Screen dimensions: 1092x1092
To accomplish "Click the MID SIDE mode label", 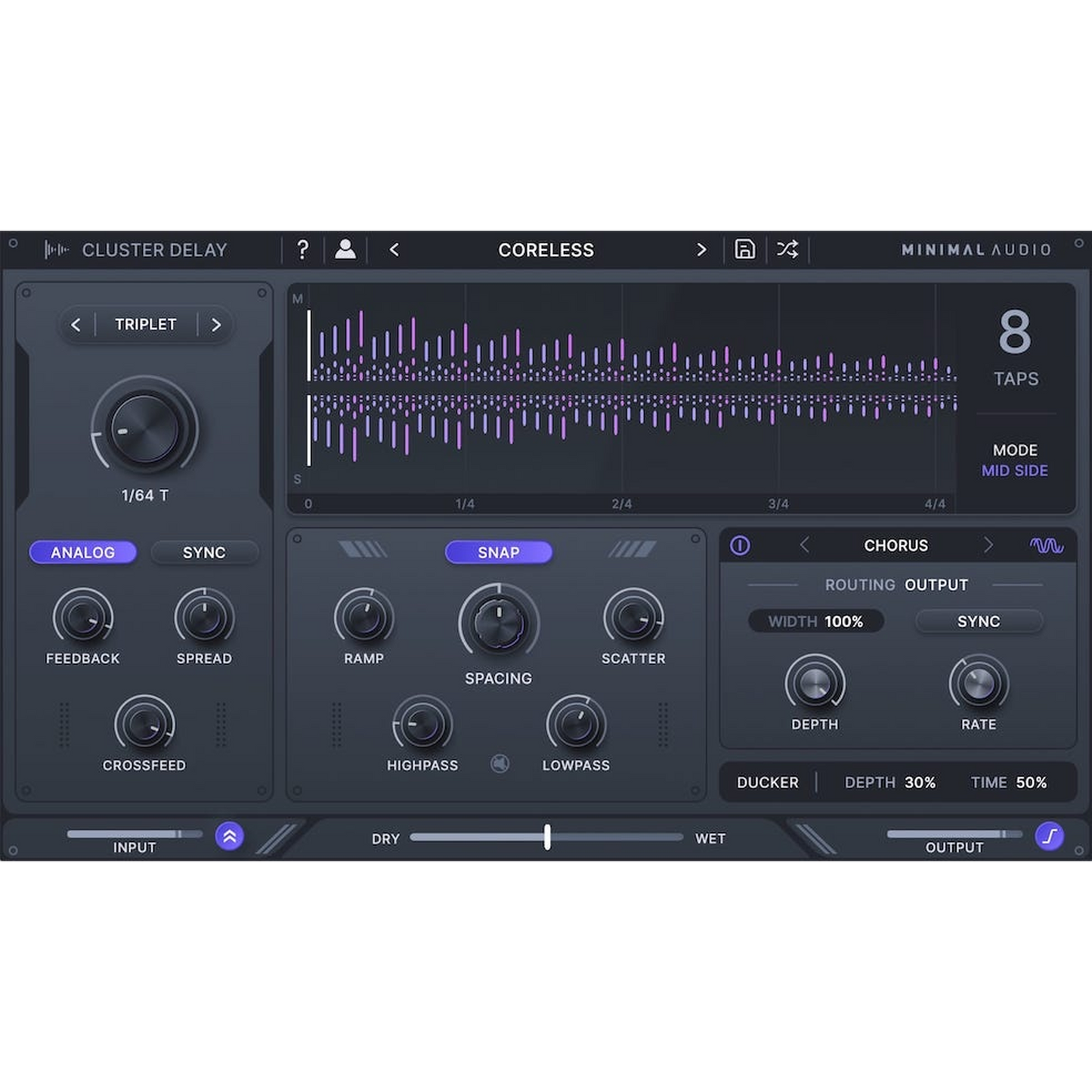I will tap(1014, 471).
